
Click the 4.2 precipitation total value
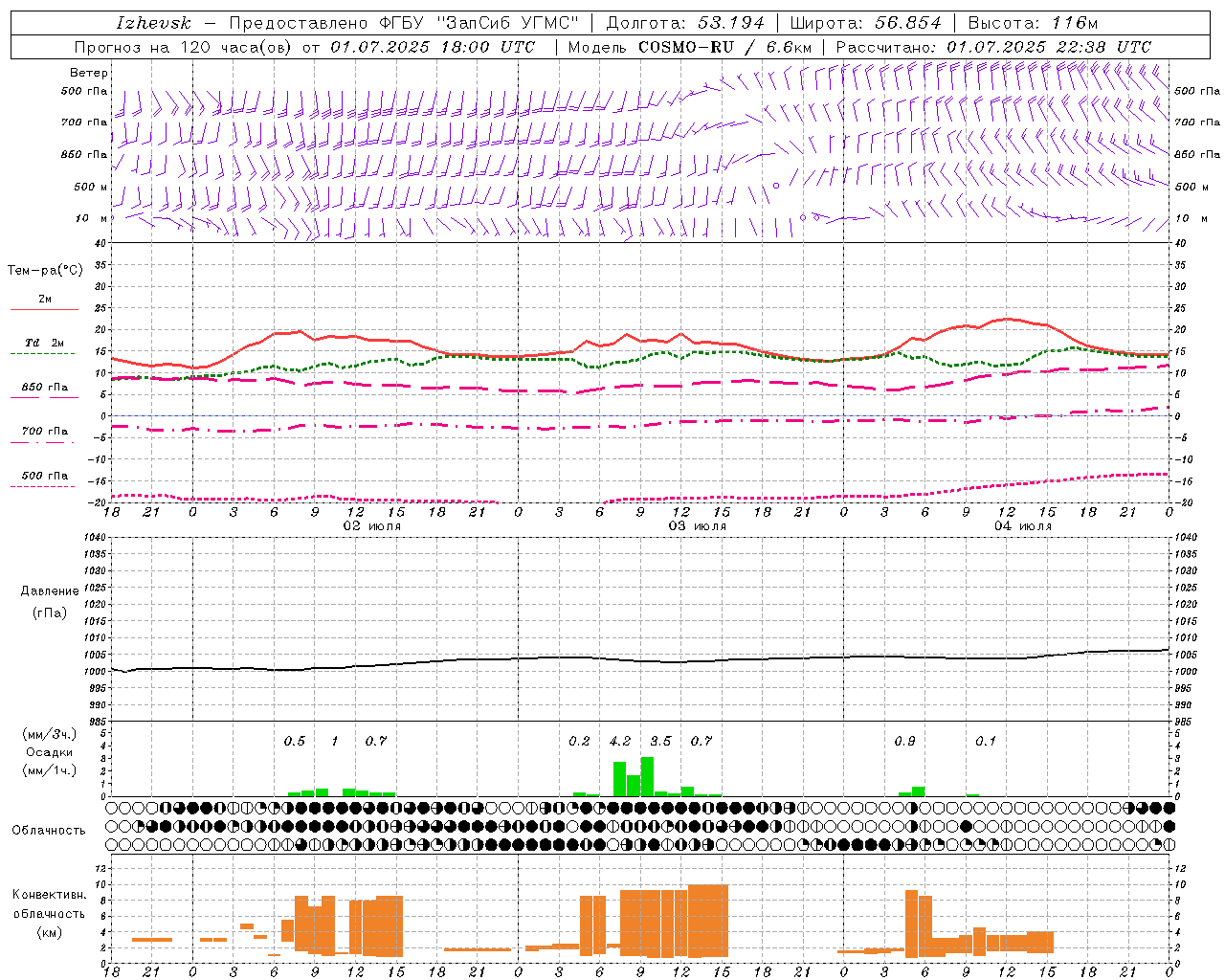620,742
